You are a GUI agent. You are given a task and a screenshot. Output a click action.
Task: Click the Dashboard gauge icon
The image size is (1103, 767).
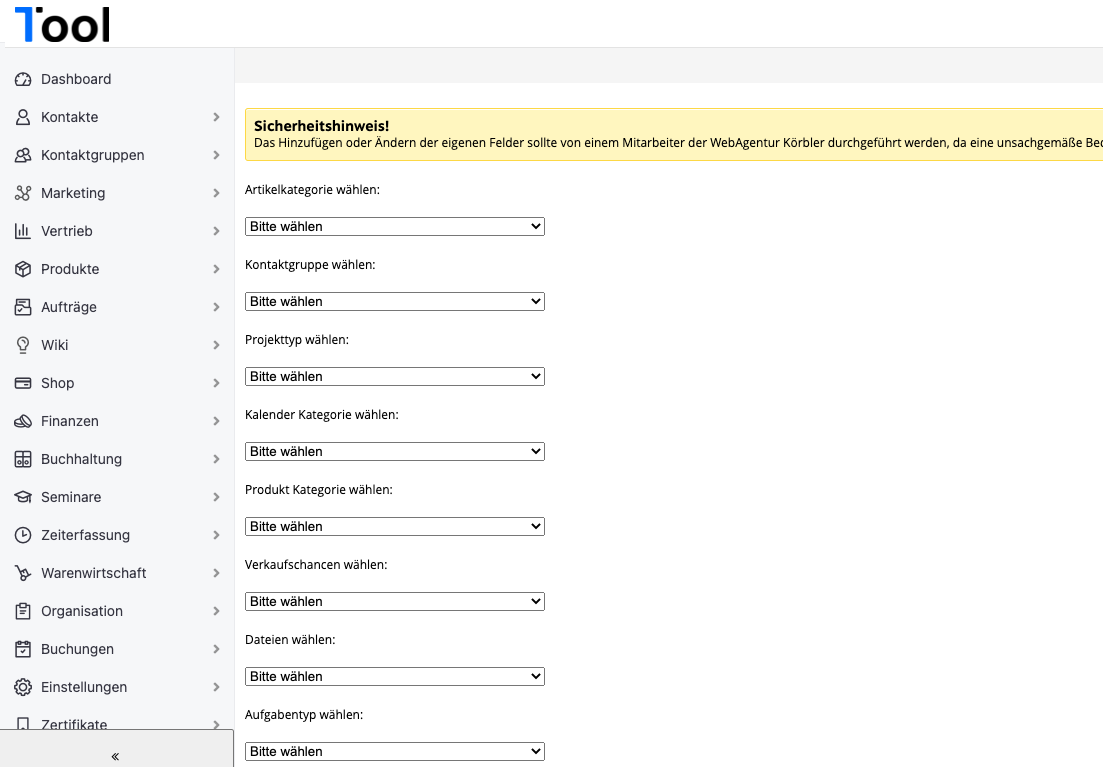pos(23,79)
